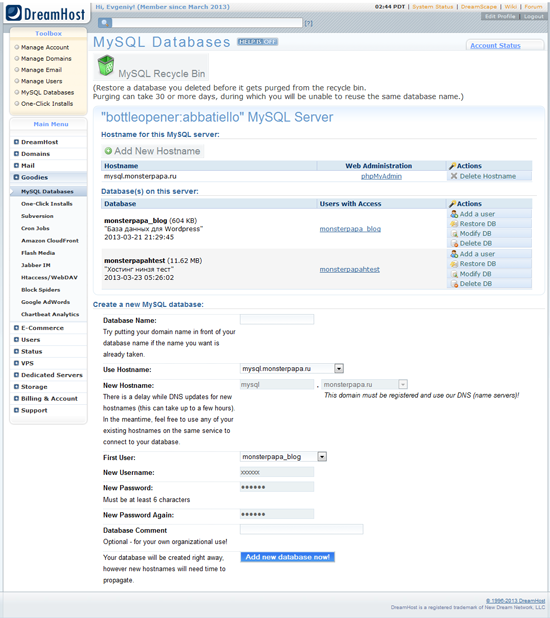Click the search help [?] link
Screen dimensions: 550x618
308,23
